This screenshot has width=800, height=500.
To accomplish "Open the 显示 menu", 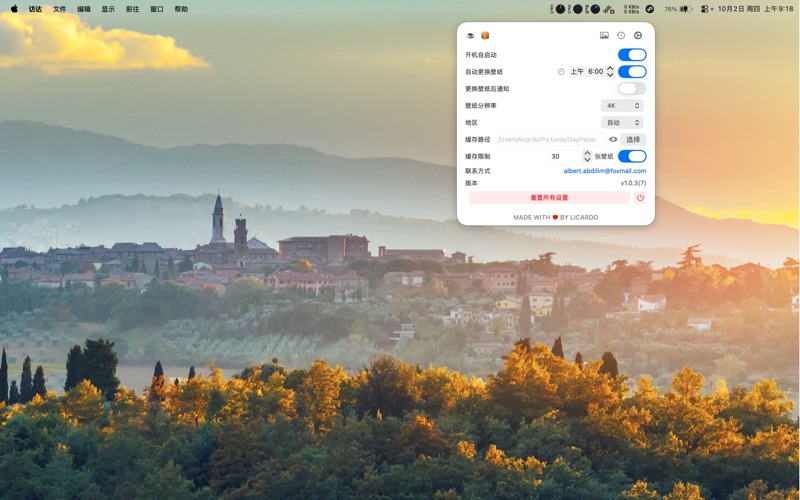I will tap(108, 9).
